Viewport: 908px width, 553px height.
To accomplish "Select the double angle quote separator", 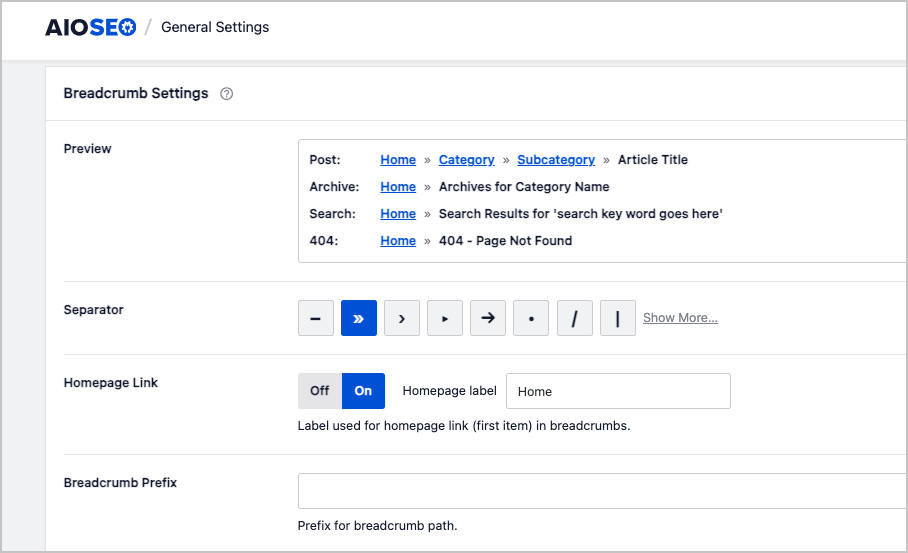I will [x=358, y=318].
